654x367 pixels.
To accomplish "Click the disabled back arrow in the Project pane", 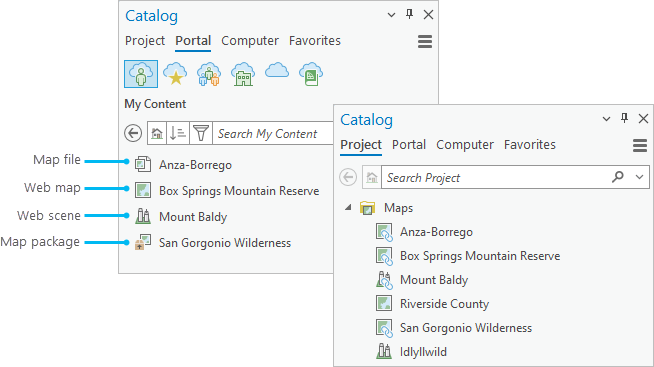I will (x=348, y=177).
